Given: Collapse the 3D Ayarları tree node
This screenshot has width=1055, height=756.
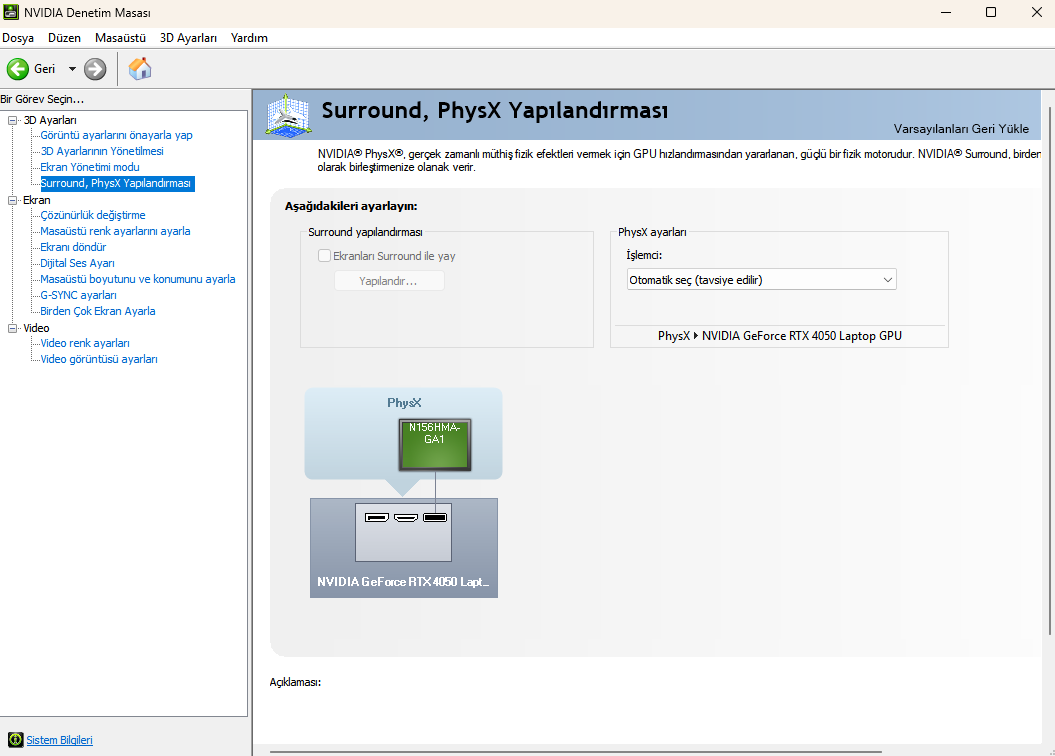Looking at the screenshot, I should [x=12, y=120].
